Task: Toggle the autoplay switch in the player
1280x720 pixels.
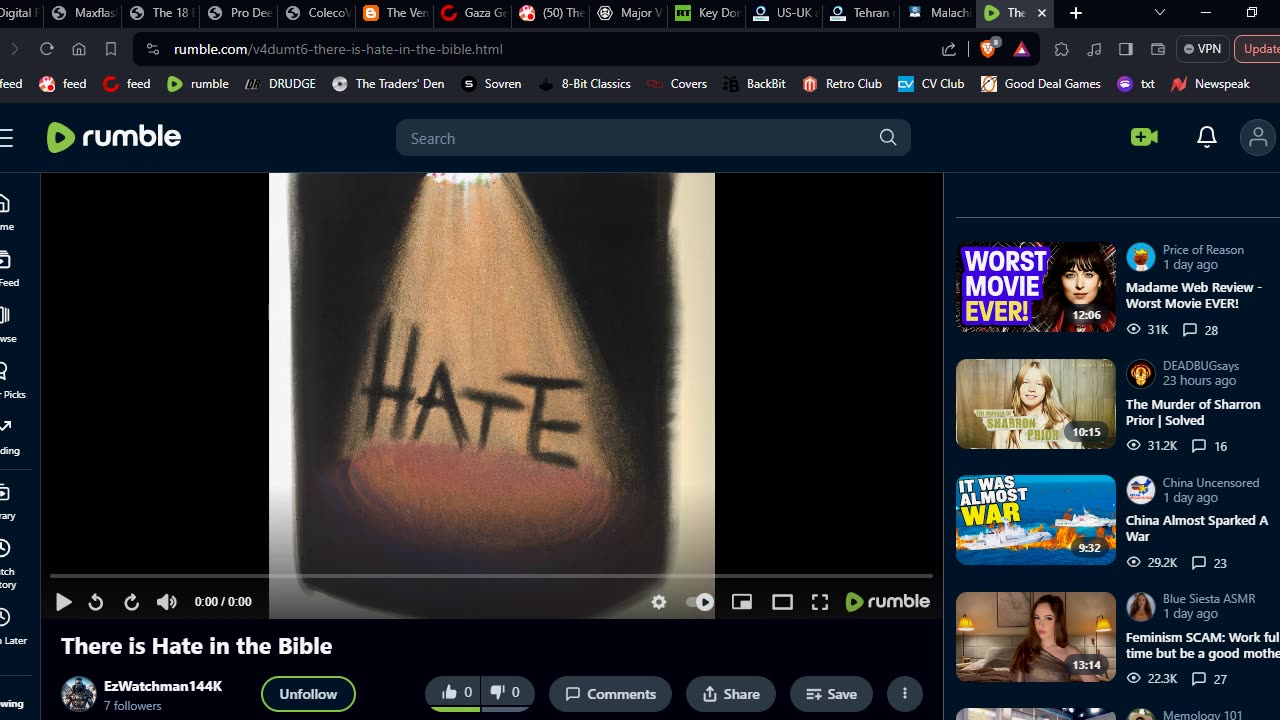Action: coord(700,602)
